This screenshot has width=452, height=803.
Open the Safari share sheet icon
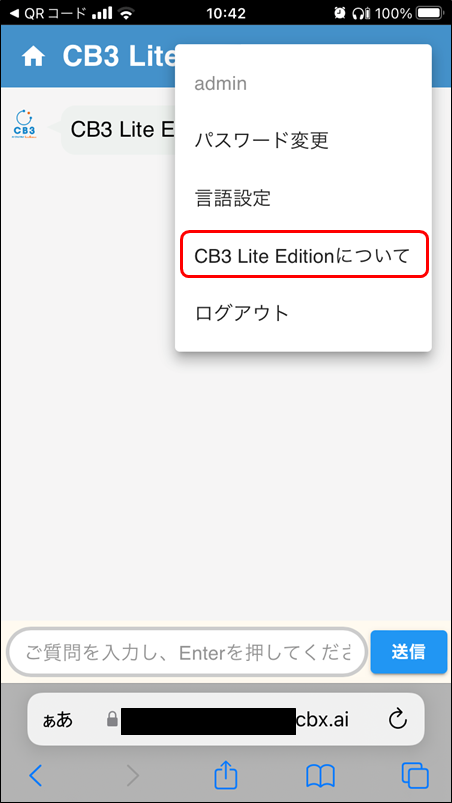(x=226, y=775)
